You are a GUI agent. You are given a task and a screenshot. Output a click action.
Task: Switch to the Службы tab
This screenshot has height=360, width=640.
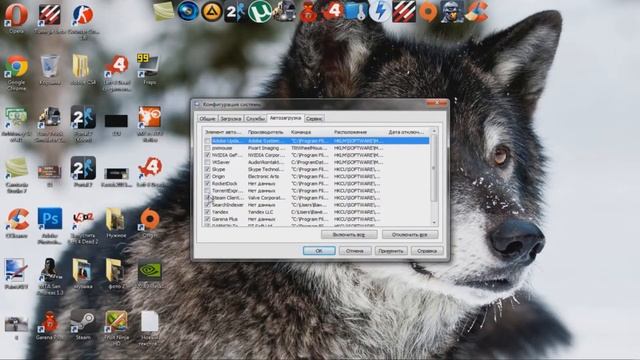pos(255,119)
